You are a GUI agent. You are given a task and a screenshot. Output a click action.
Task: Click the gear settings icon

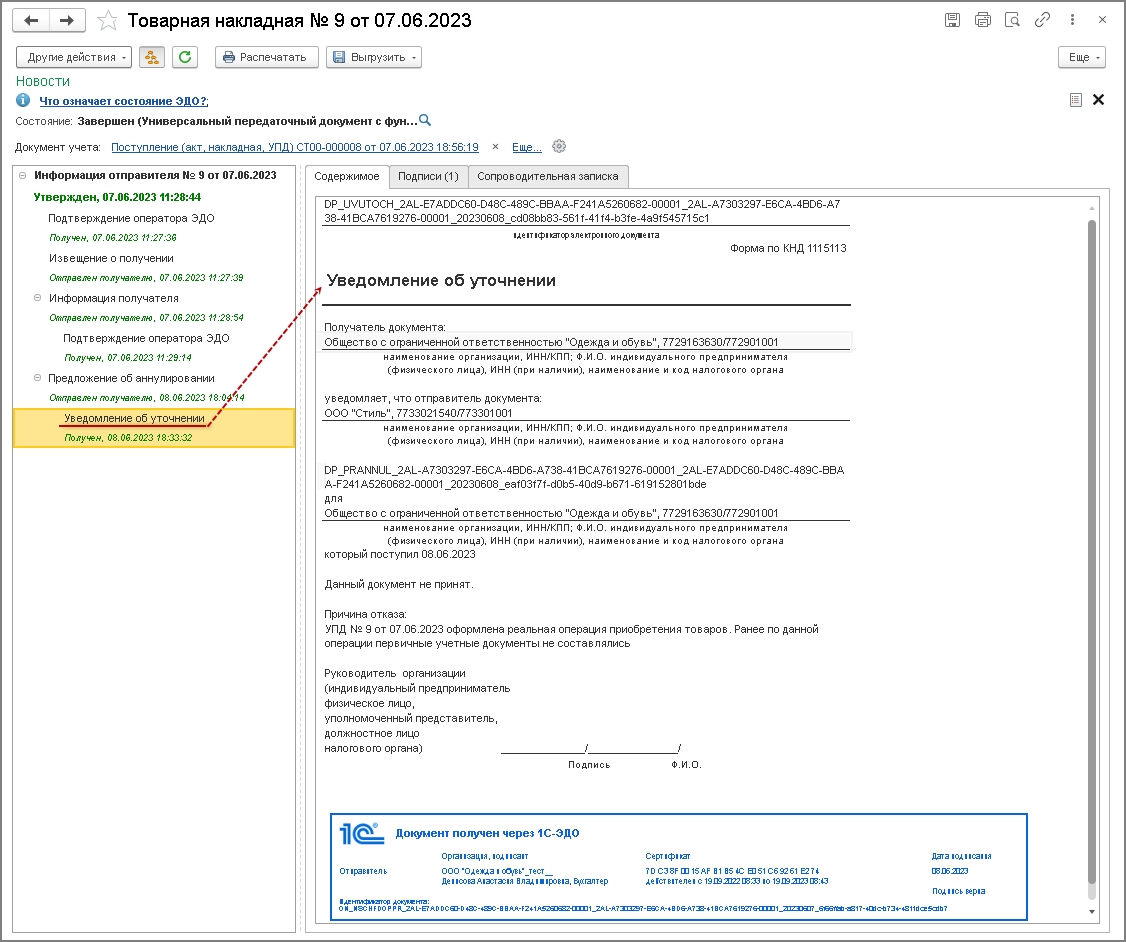point(559,146)
